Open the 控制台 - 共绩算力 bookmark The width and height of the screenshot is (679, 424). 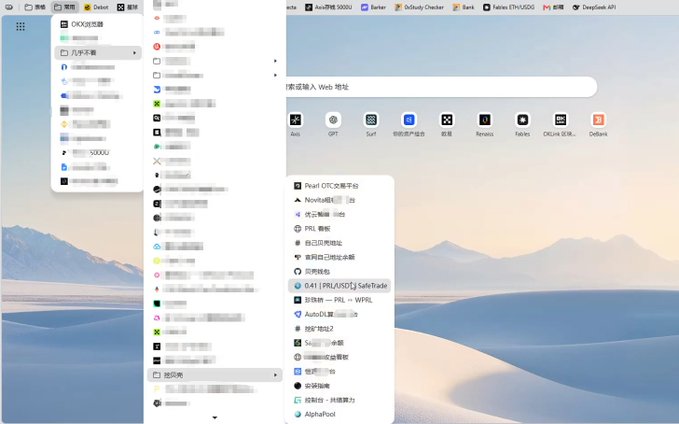coord(340,400)
